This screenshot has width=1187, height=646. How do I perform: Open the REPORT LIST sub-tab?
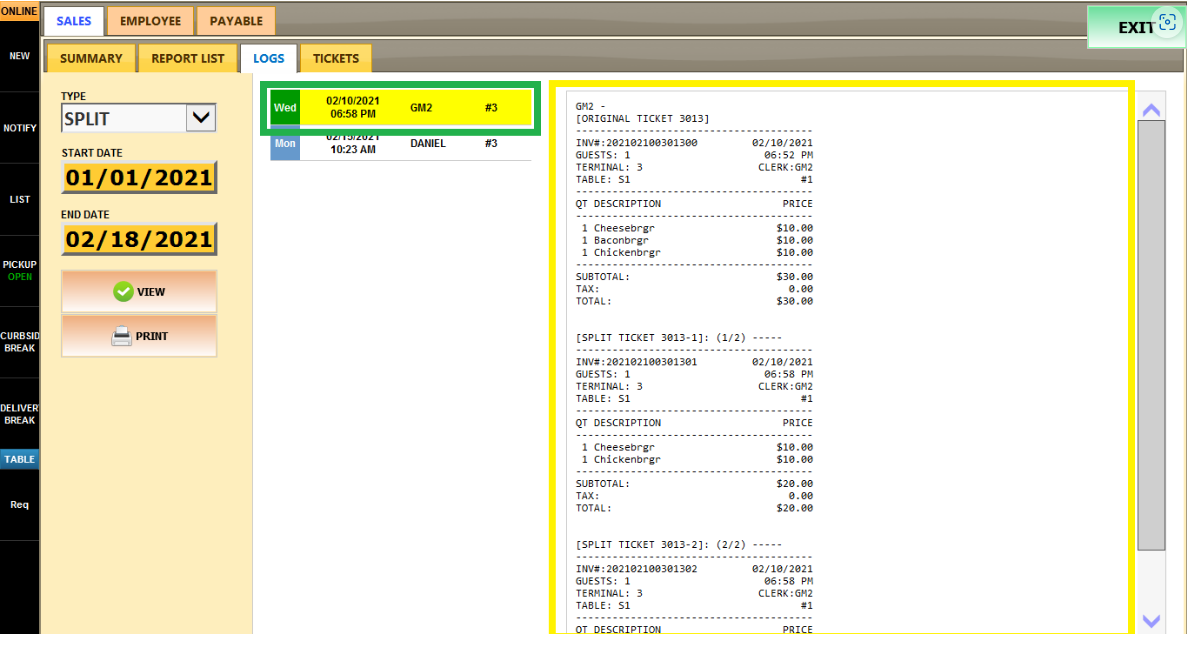[x=188, y=58]
